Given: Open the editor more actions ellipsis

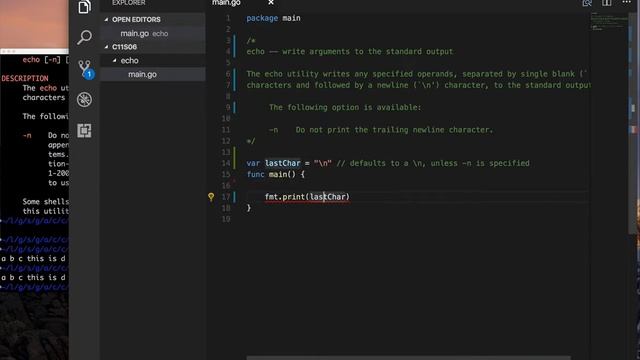Looking at the screenshot, I should (x=627, y=2).
